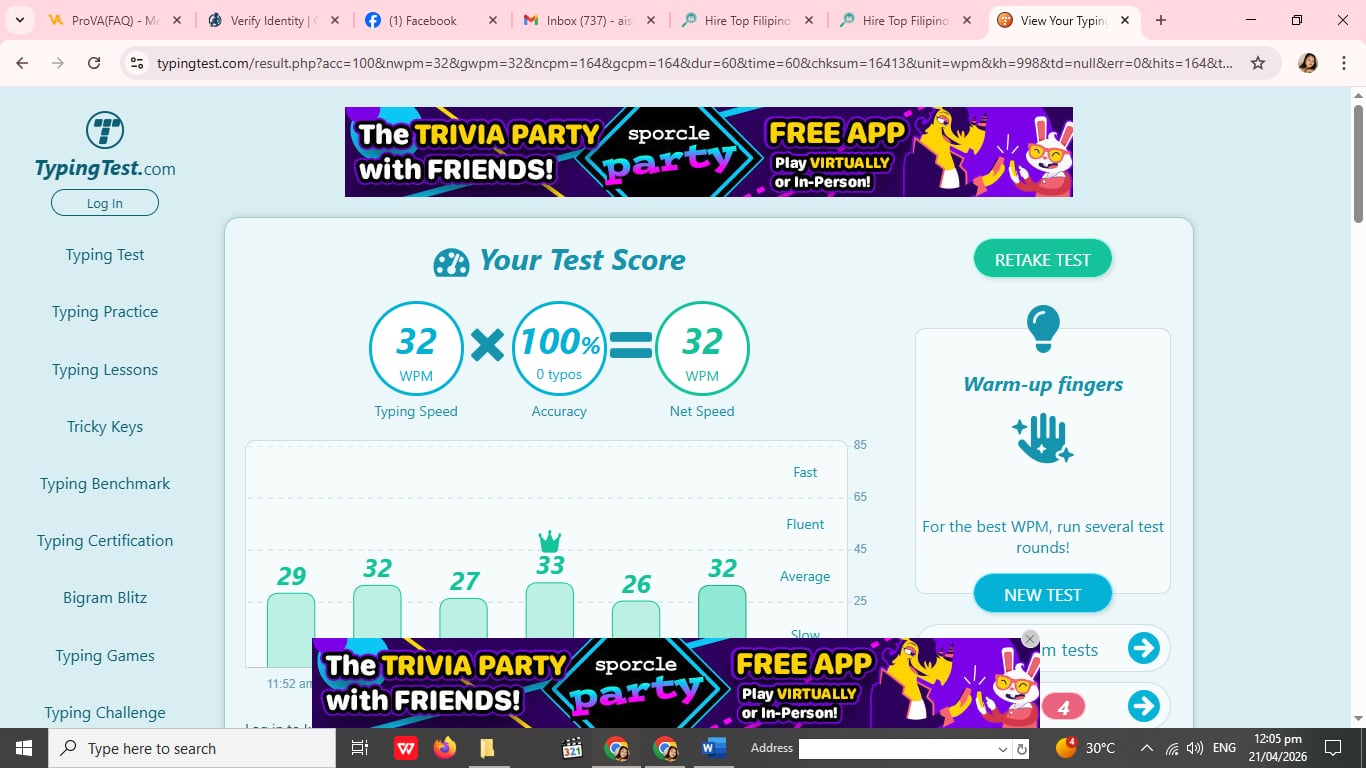Expand the taskbar Address dropdown arrow
The width and height of the screenshot is (1366, 768).
1003,749
